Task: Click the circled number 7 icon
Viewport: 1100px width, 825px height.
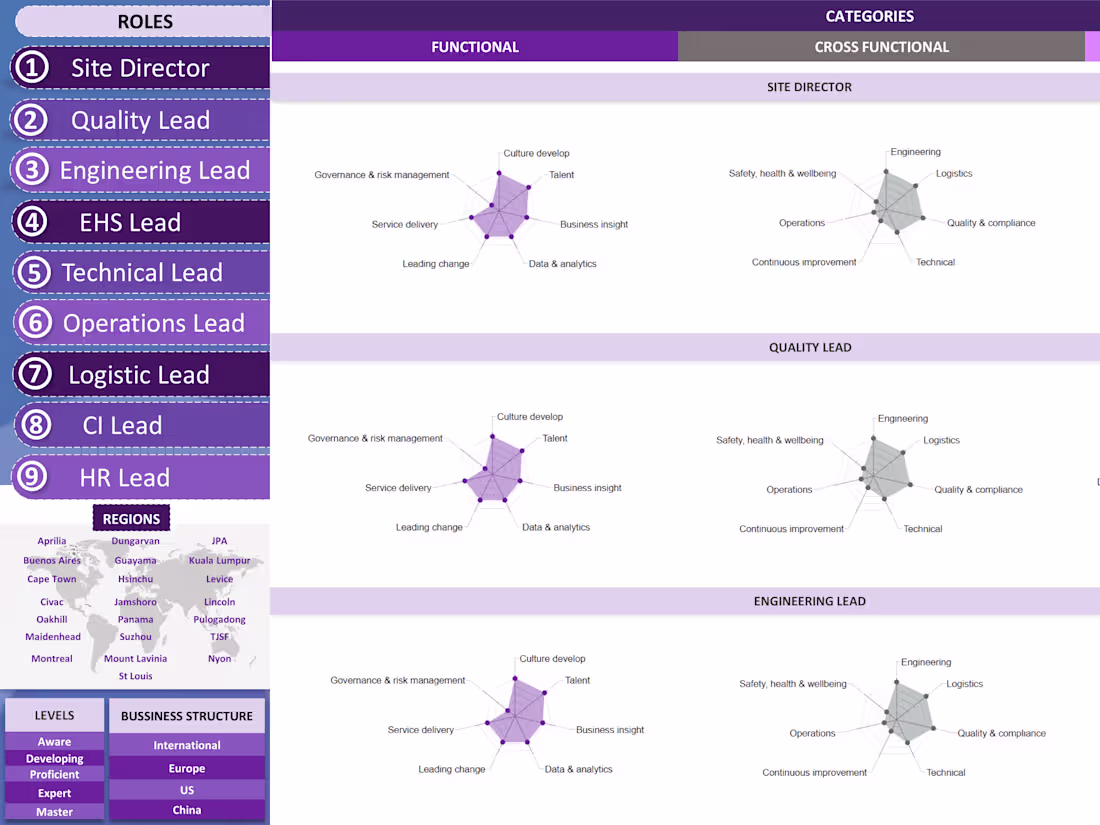Action: (x=35, y=374)
